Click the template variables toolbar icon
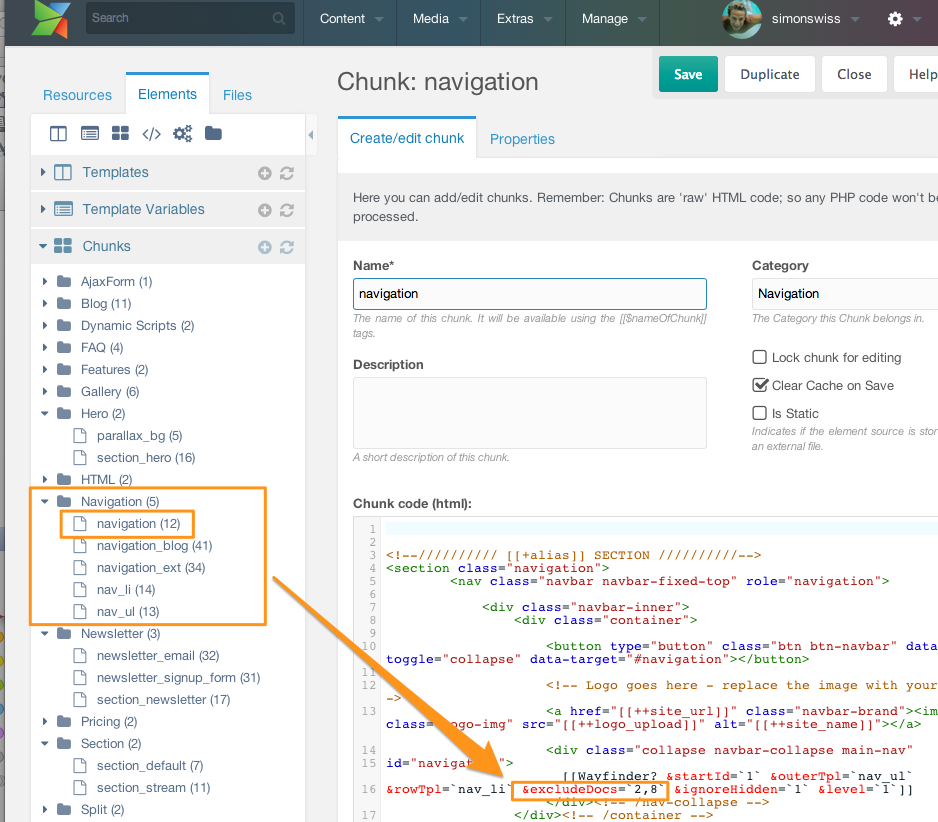Image resolution: width=938 pixels, height=822 pixels. pyautogui.click(x=90, y=134)
